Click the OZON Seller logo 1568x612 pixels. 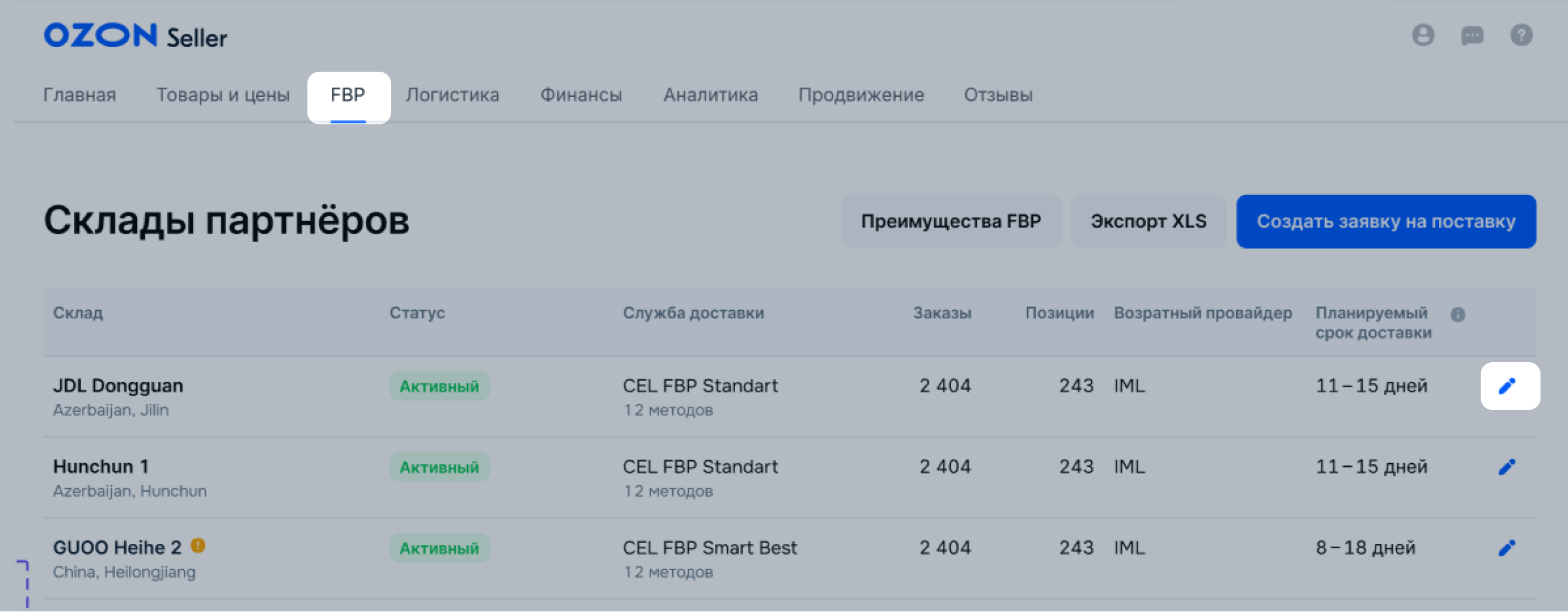click(x=135, y=36)
